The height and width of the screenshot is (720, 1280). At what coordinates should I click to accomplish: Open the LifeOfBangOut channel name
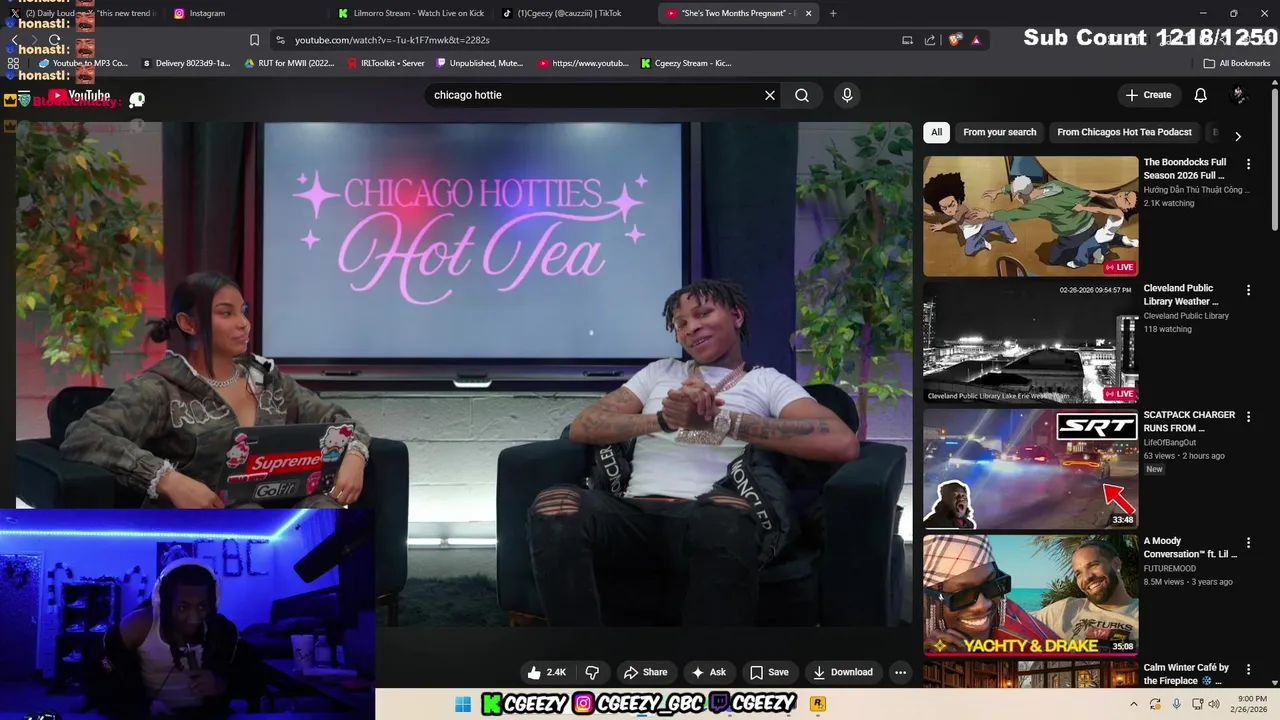[x=1170, y=442]
